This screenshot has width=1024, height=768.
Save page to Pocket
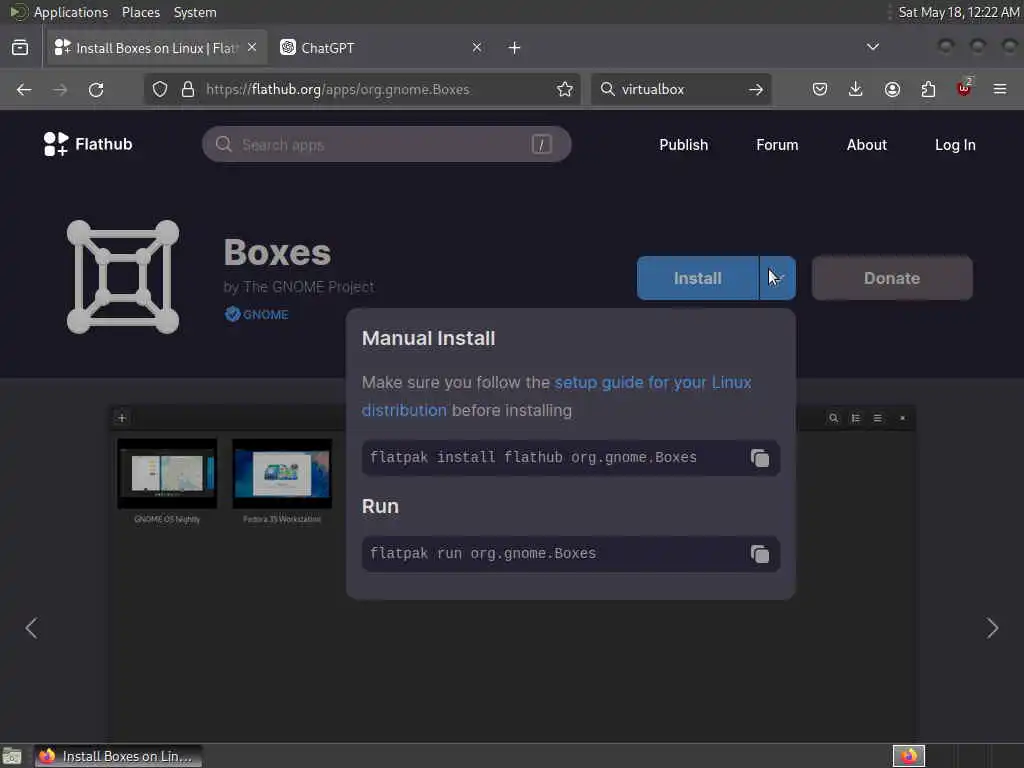(x=820, y=89)
